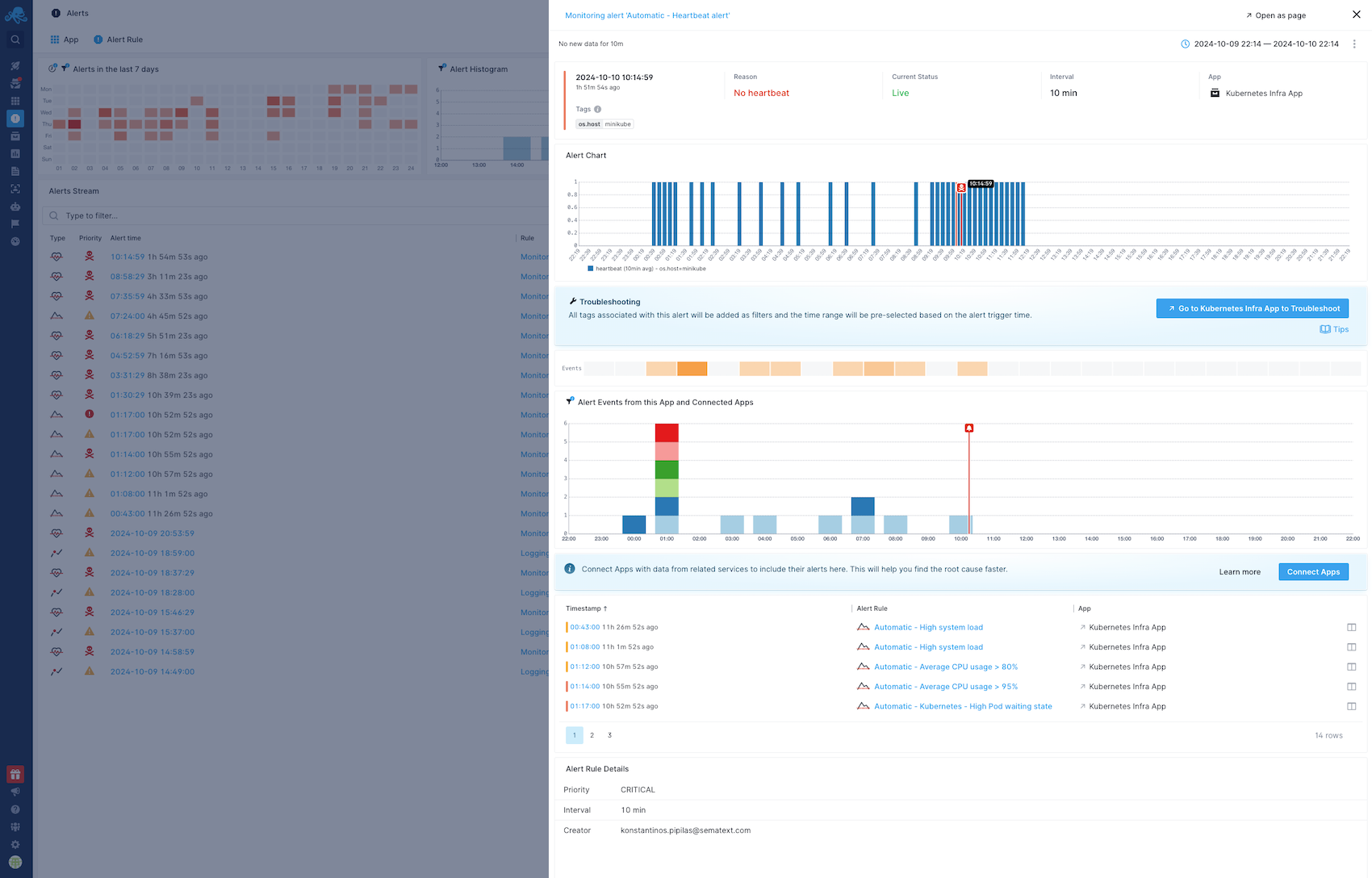Image resolution: width=1372 pixels, height=878 pixels.
Task: Open the gift icon in sidebar
Action: click(x=15, y=774)
